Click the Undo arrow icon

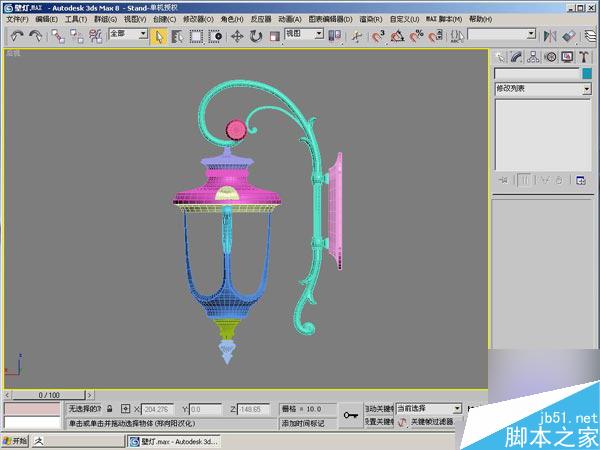coord(17,36)
